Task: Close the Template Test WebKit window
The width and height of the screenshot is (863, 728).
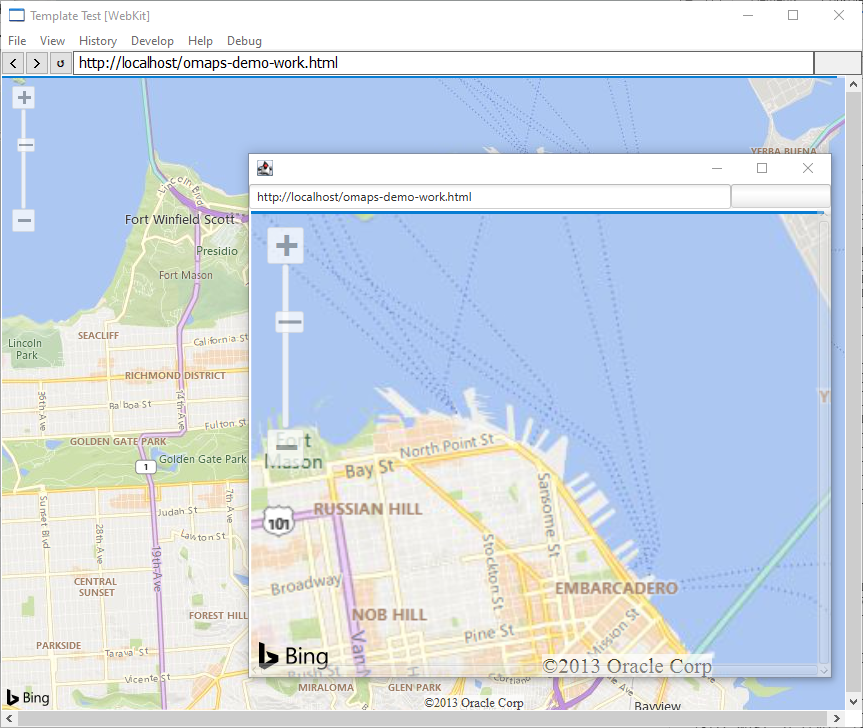Action: (839, 15)
